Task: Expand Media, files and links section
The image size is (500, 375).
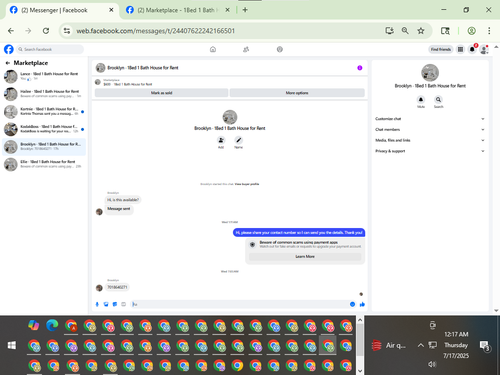Action: pyautogui.click(x=430, y=140)
